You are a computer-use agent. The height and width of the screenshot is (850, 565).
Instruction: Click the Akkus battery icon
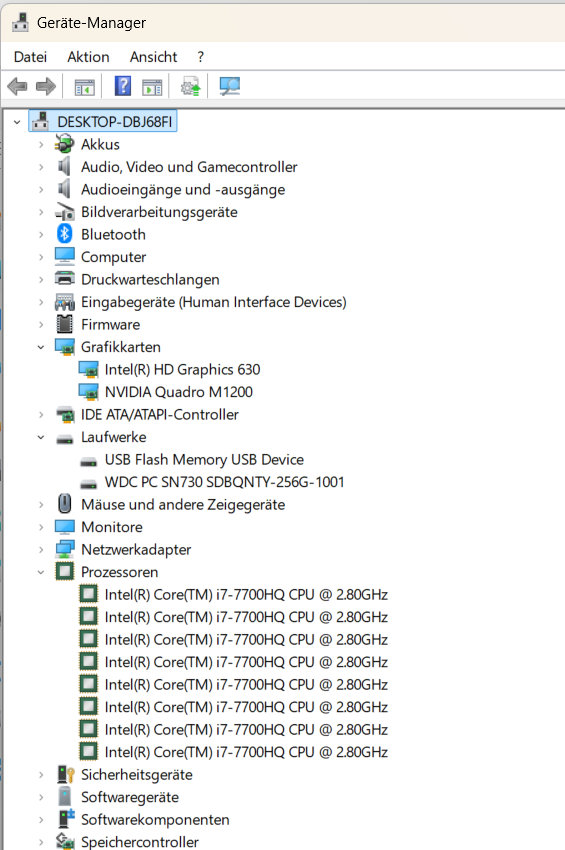[65, 144]
